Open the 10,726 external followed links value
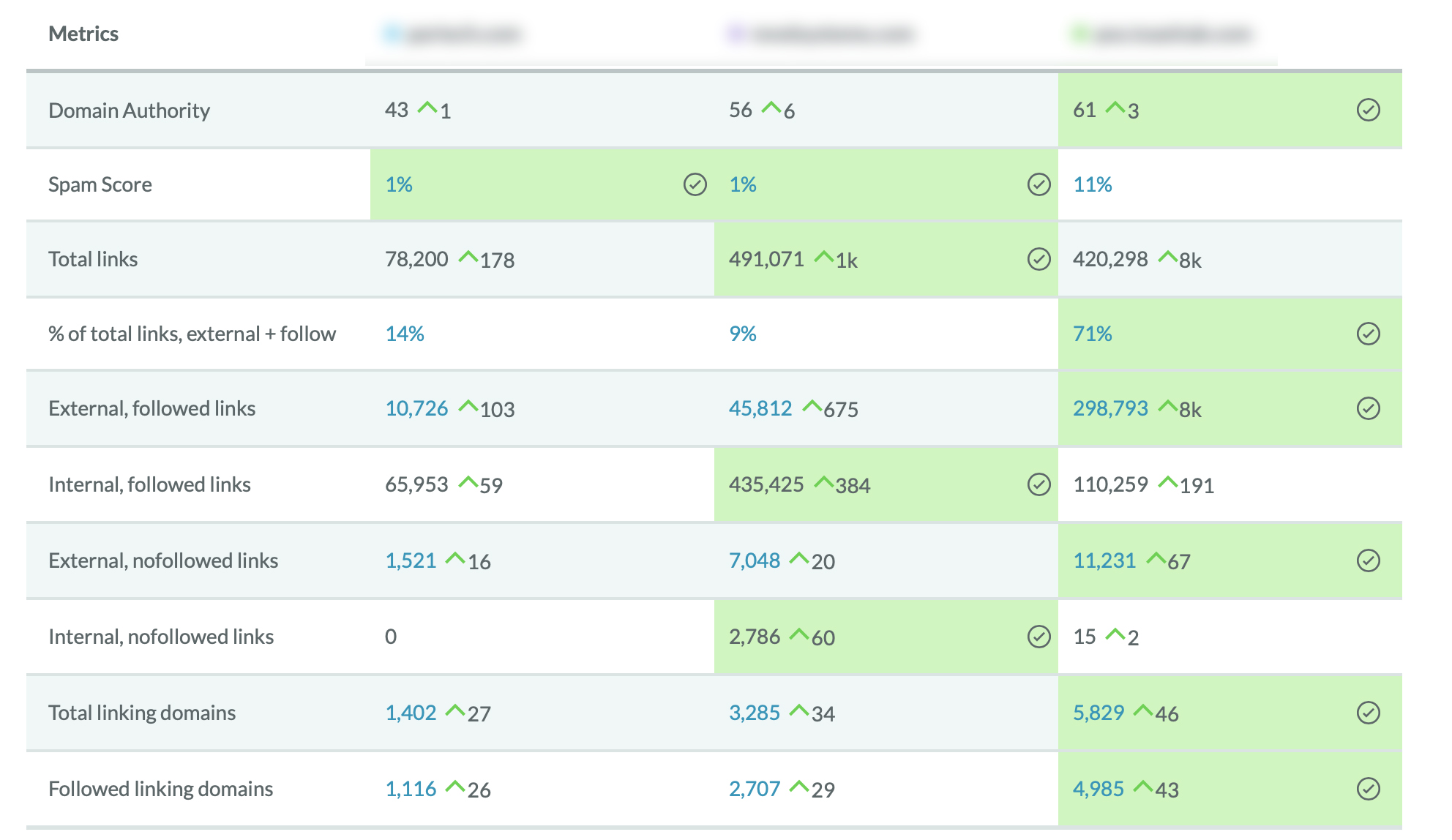The width and height of the screenshot is (1452, 840). click(416, 408)
